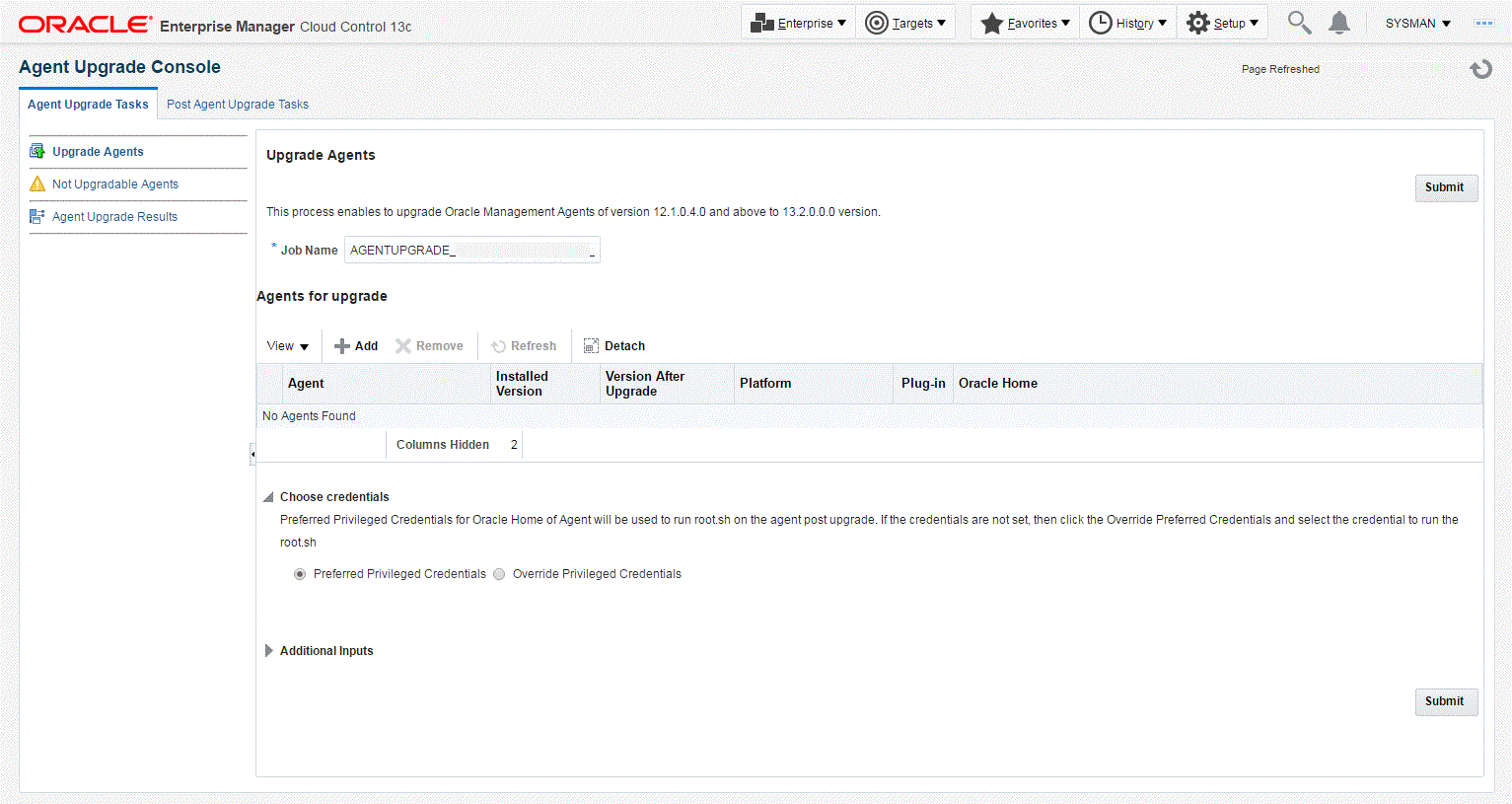Image resolution: width=1512 pixels, height=804 pixels.
Task: Click the bottom Submit button
Action: click(x=1446, y=701)
